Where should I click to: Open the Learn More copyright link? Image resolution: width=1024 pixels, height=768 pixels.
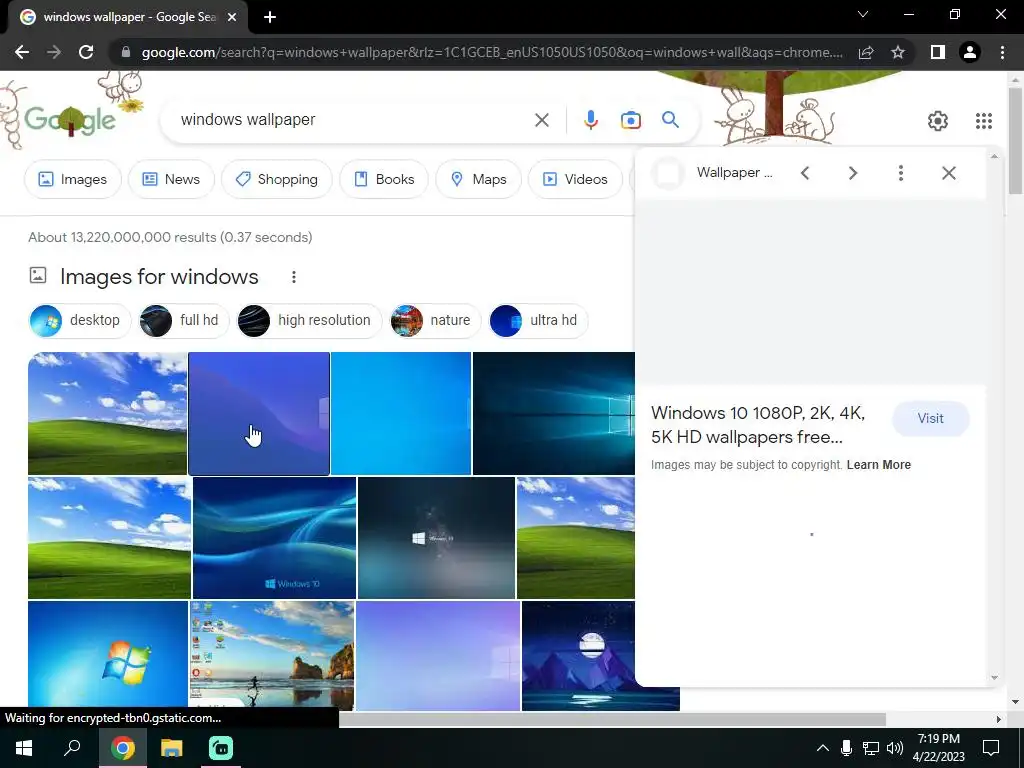[x=878, y=465]
